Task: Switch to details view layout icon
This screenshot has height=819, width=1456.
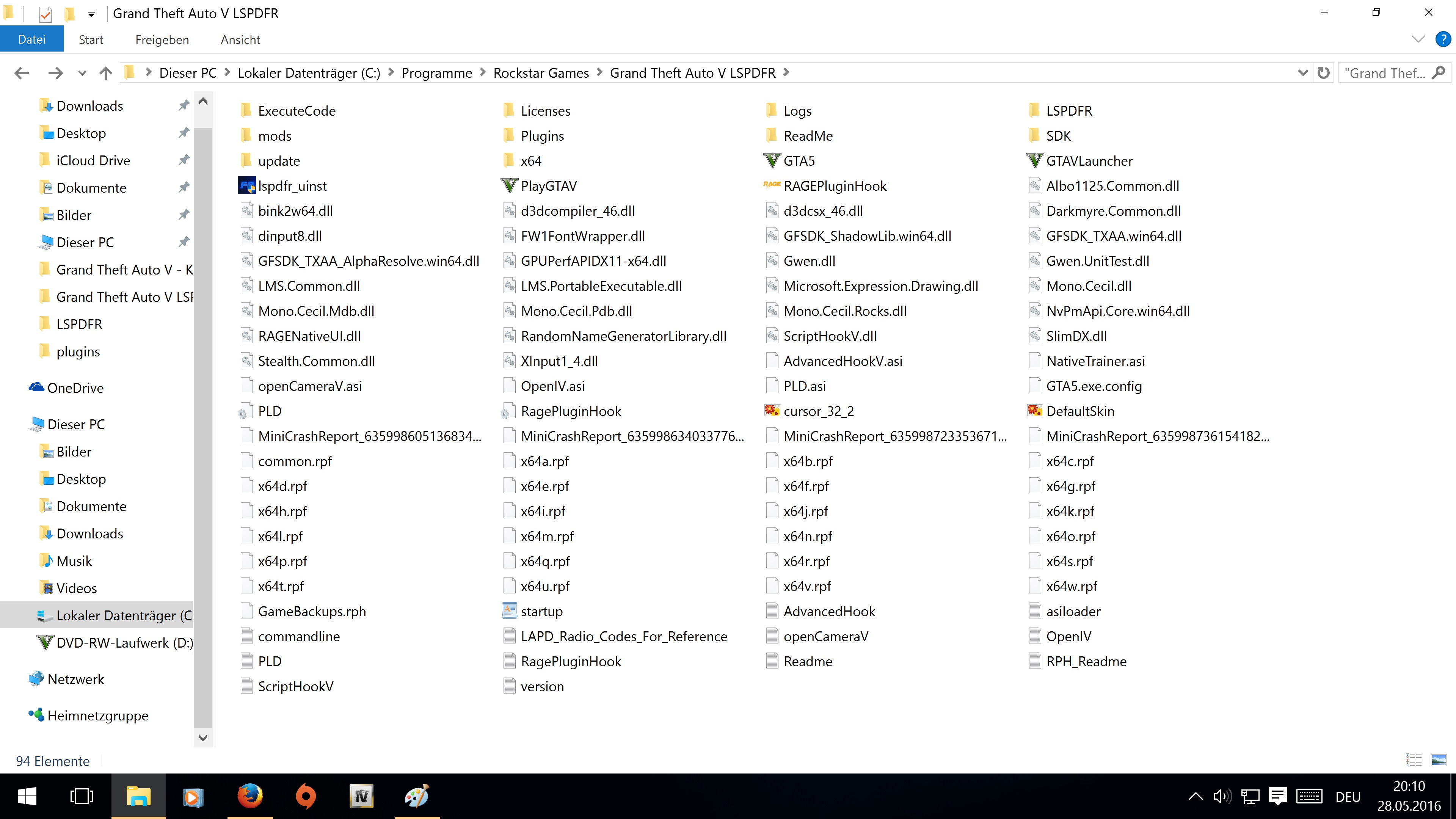Action: coord(1414,760)
